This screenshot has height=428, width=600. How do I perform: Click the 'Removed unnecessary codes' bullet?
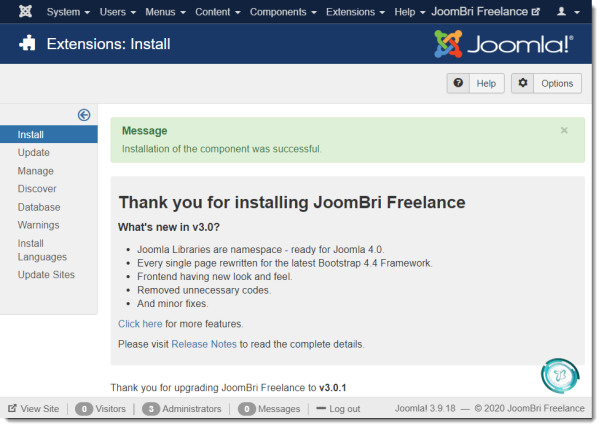click(x=204, y=290)
